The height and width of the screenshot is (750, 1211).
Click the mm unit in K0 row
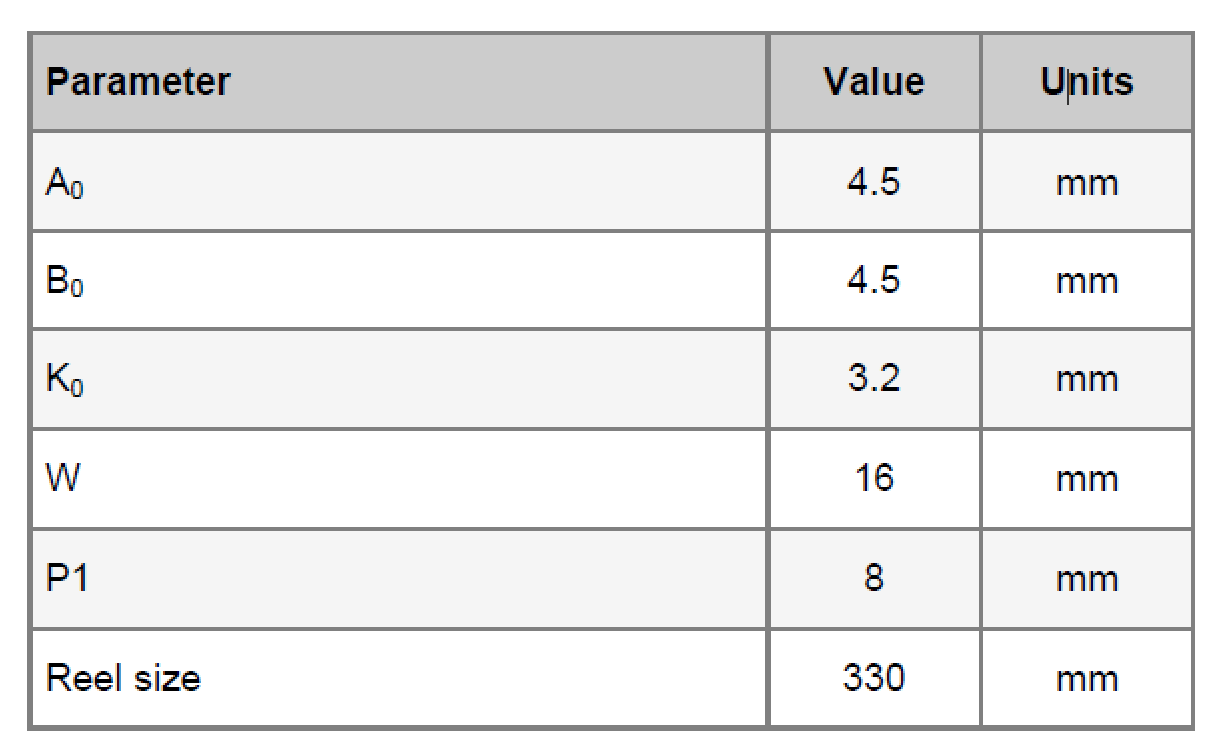1087,382
